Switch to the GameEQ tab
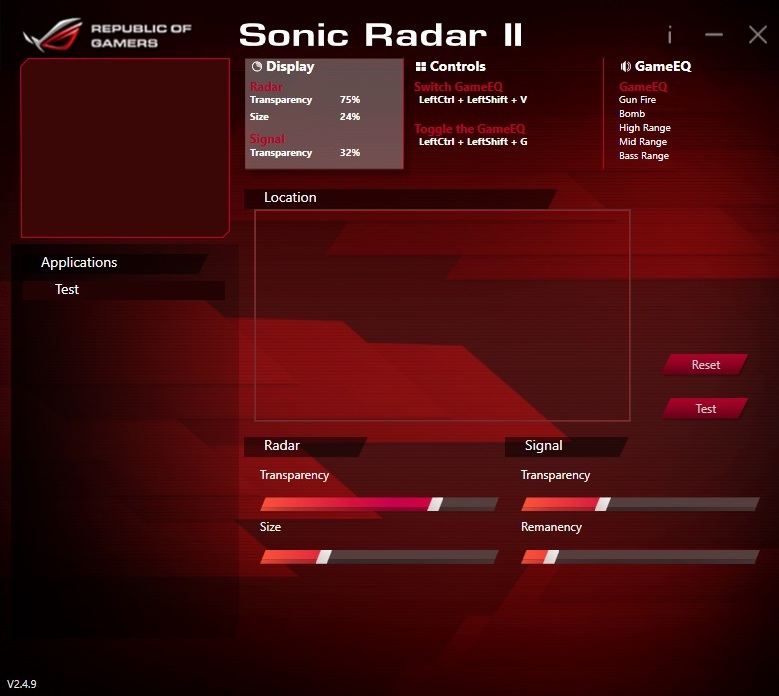This screenshot has height=696, width=779. [686, 113]
